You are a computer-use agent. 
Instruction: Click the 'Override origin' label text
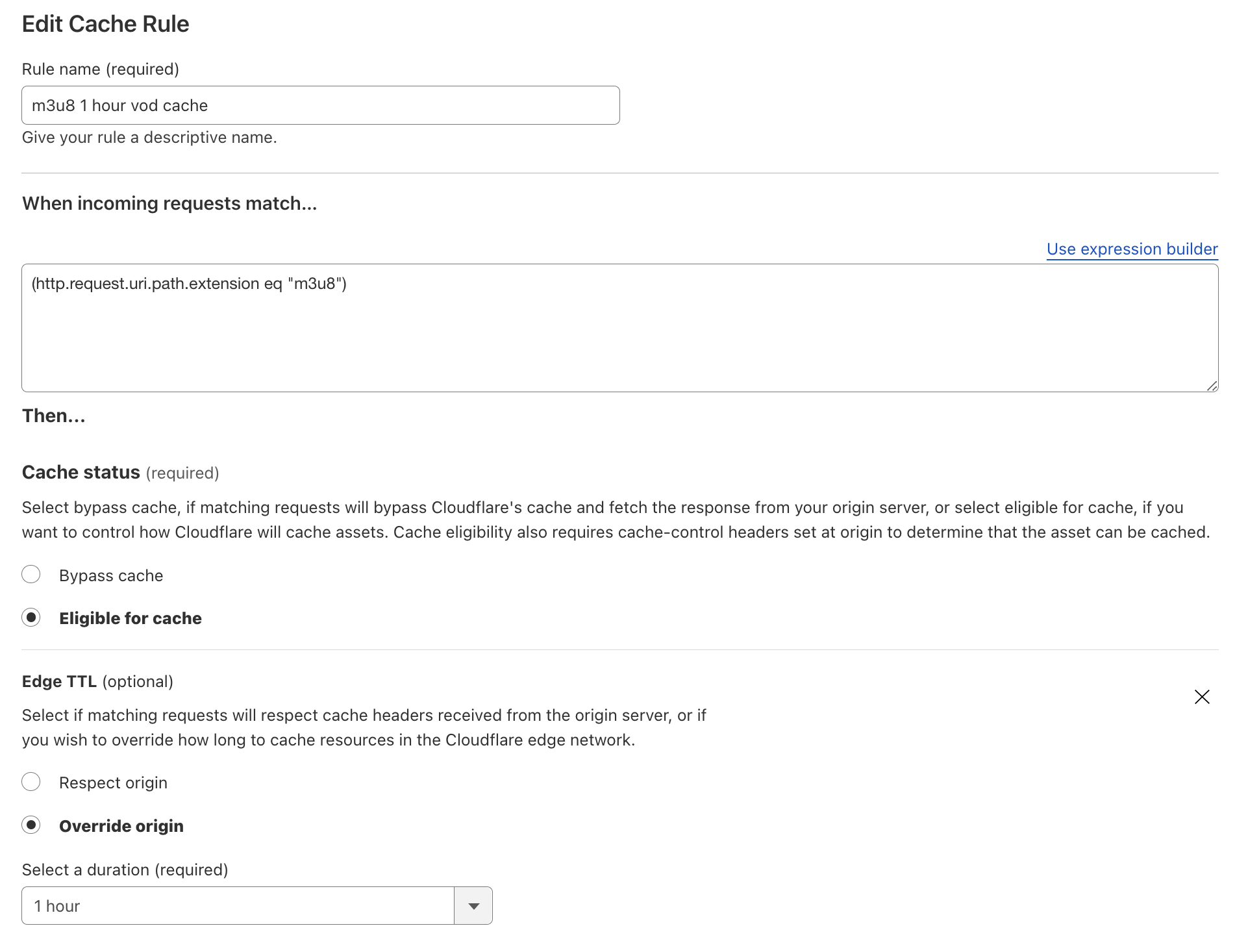click(121, 826)
